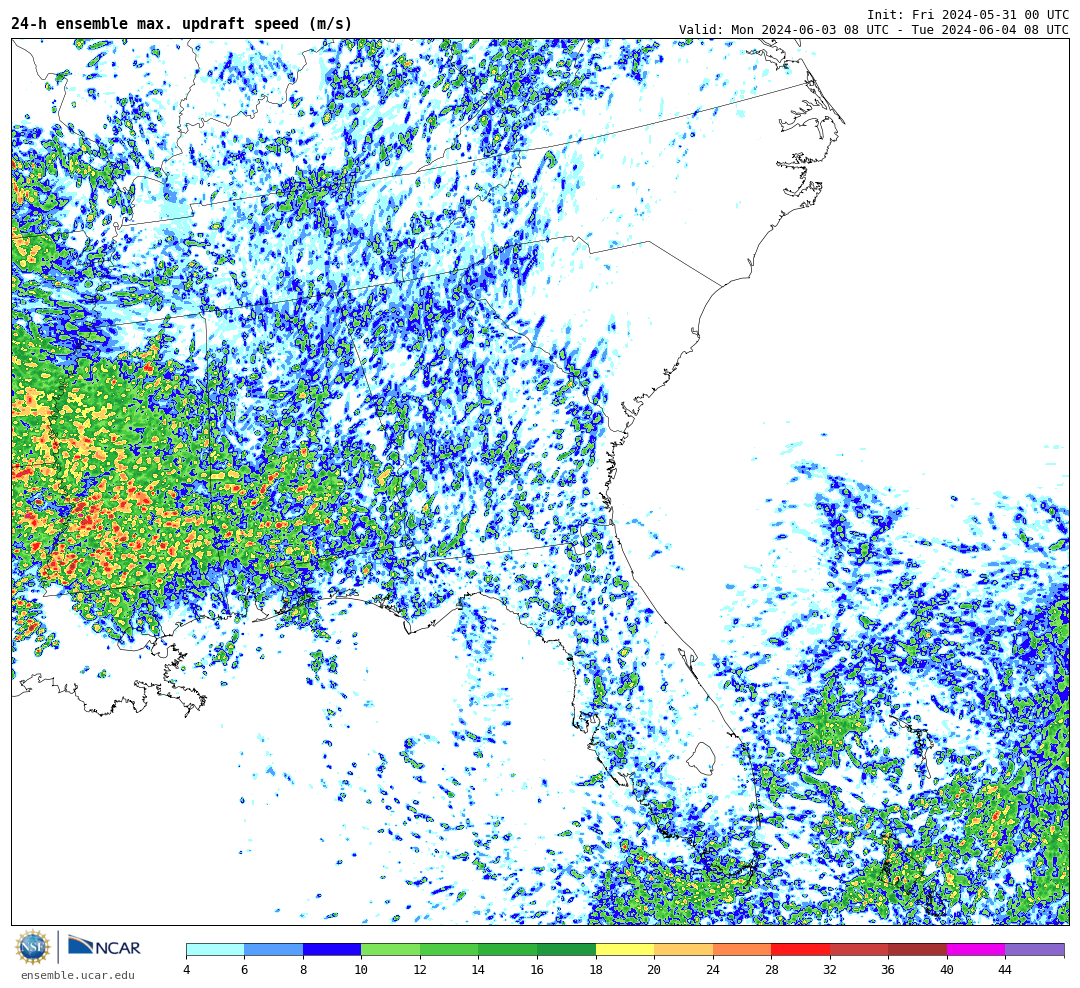Click the NSF logo
Viewport: 1080px width, 988px height.
[33, 947]
